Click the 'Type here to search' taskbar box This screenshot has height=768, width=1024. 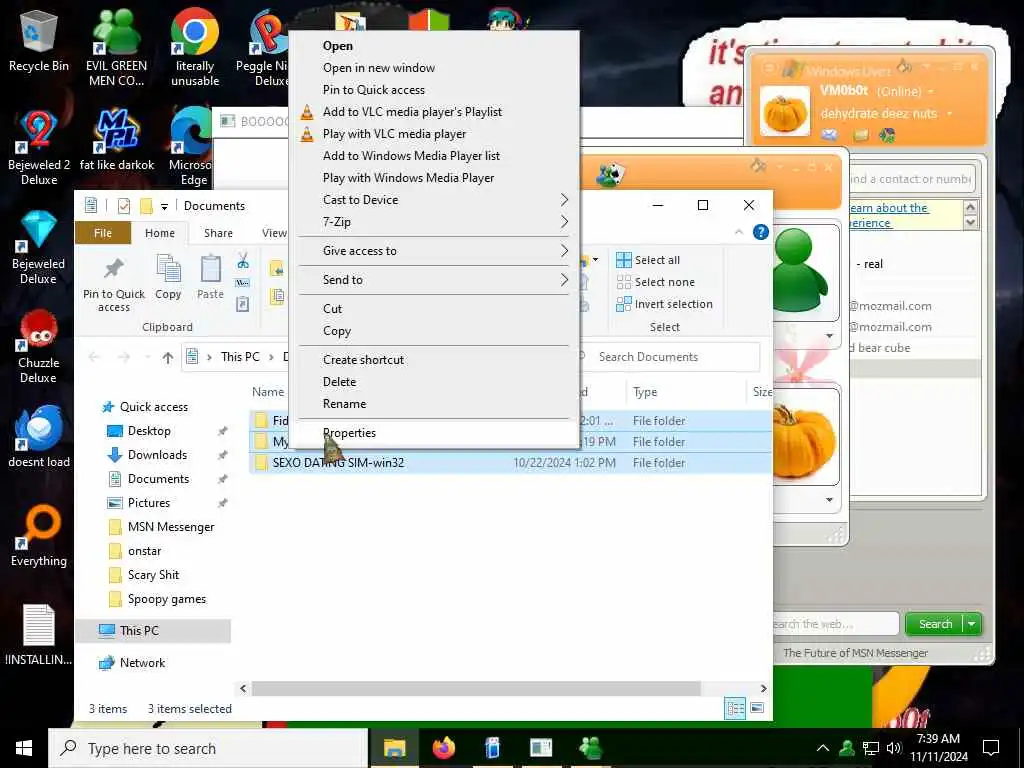208,748
